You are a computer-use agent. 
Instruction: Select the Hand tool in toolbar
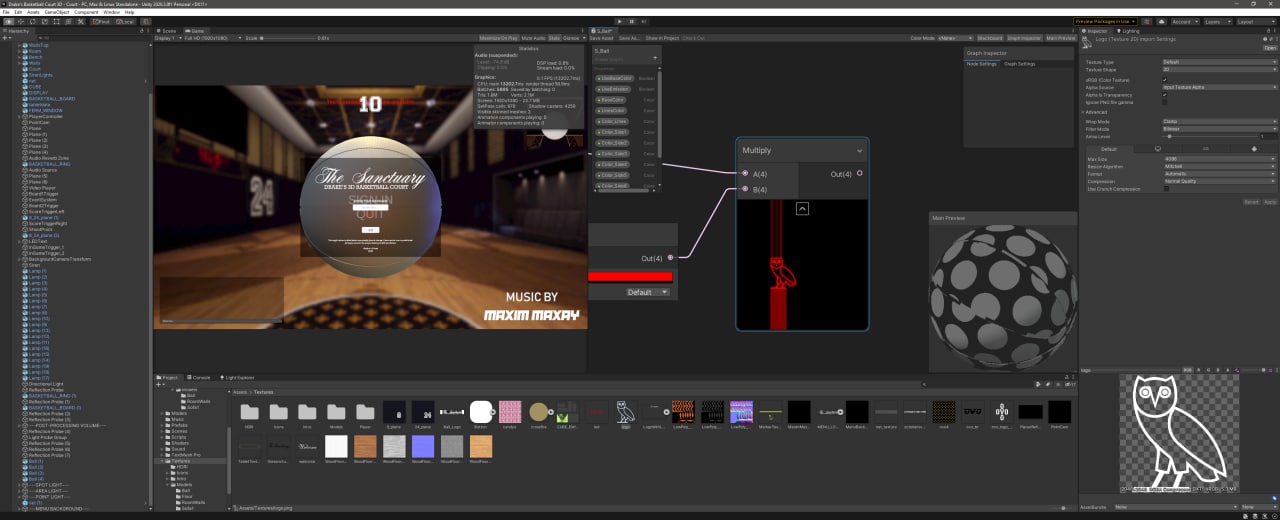tap(9, 21)
